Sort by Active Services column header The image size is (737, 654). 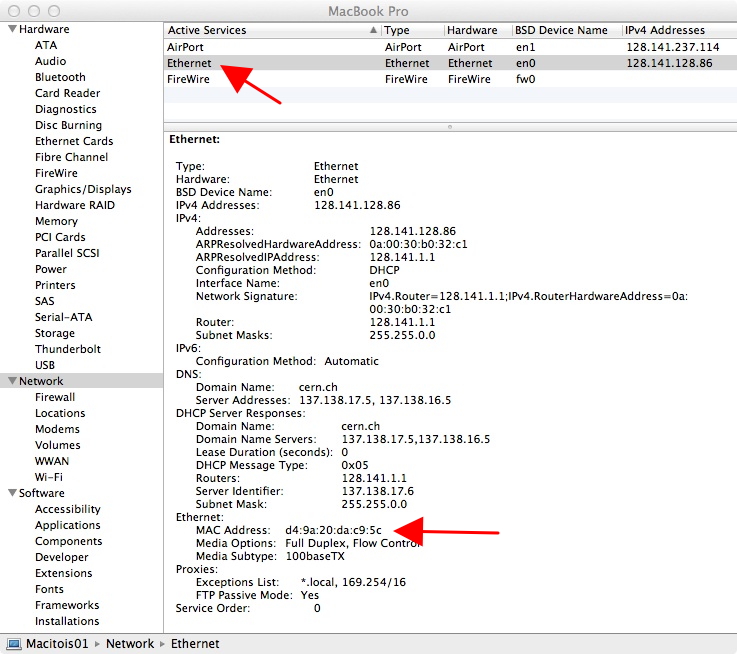tap(272, 30)
